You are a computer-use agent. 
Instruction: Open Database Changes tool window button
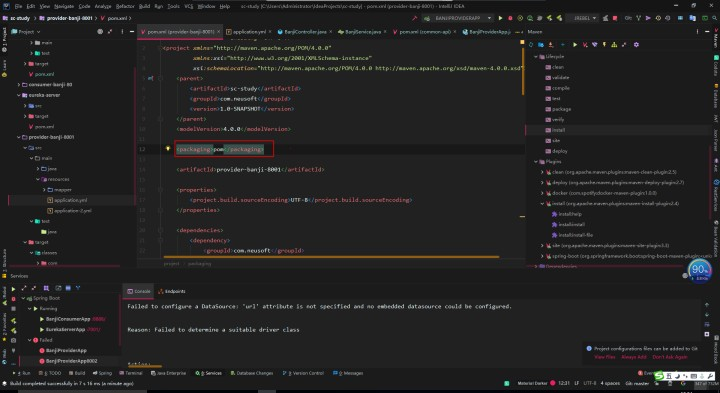point(252,373)
